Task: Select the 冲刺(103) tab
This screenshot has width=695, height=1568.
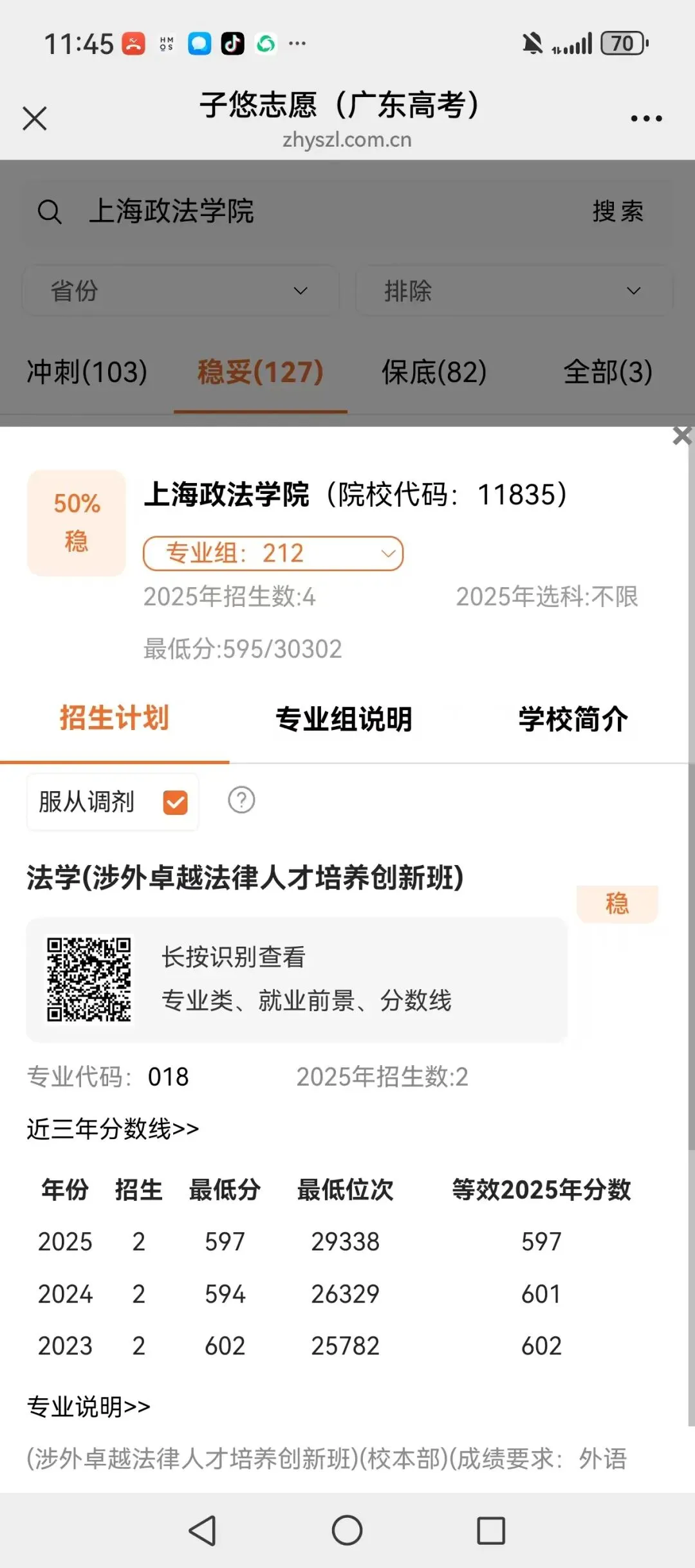Action: (87, 372)
